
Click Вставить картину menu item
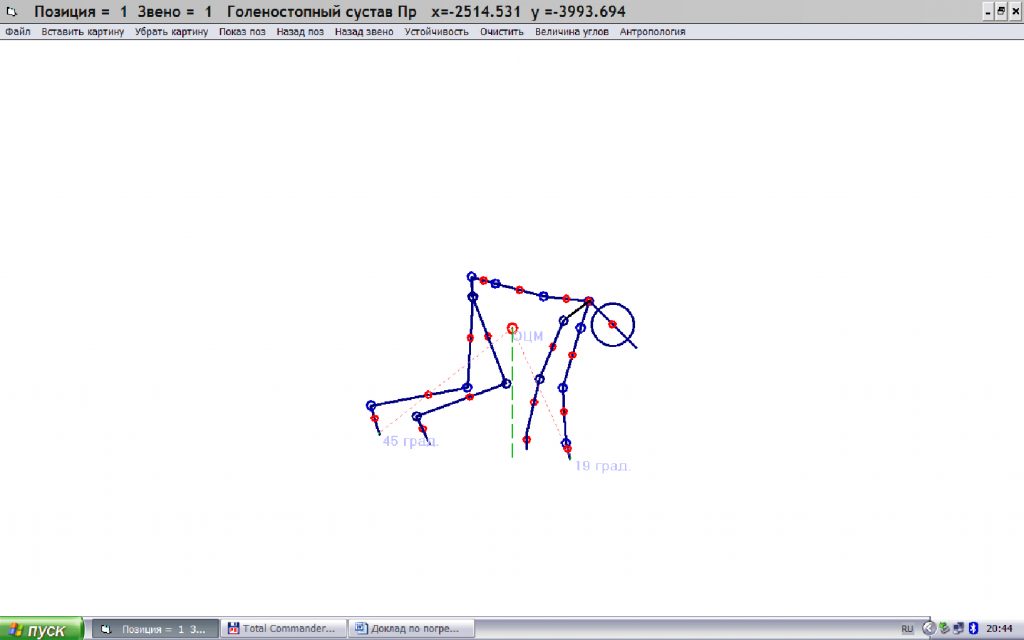point(83,32)
